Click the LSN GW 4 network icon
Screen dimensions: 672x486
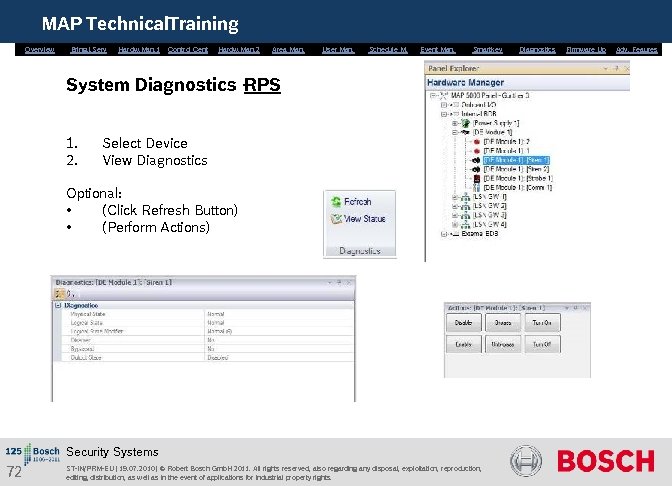pyautogui.click(x=465, y=225)
